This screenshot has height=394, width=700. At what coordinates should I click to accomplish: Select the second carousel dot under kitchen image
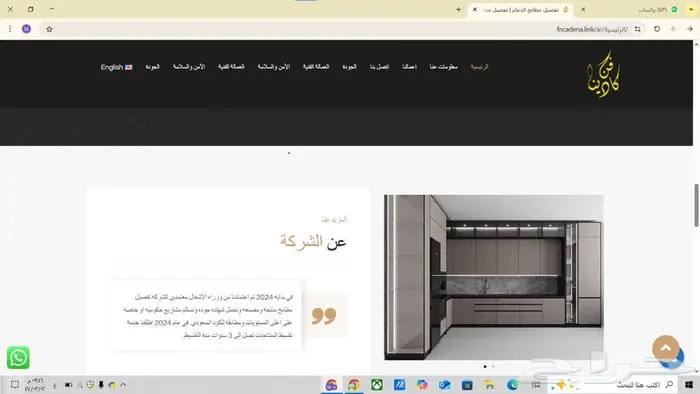[493, 367]
